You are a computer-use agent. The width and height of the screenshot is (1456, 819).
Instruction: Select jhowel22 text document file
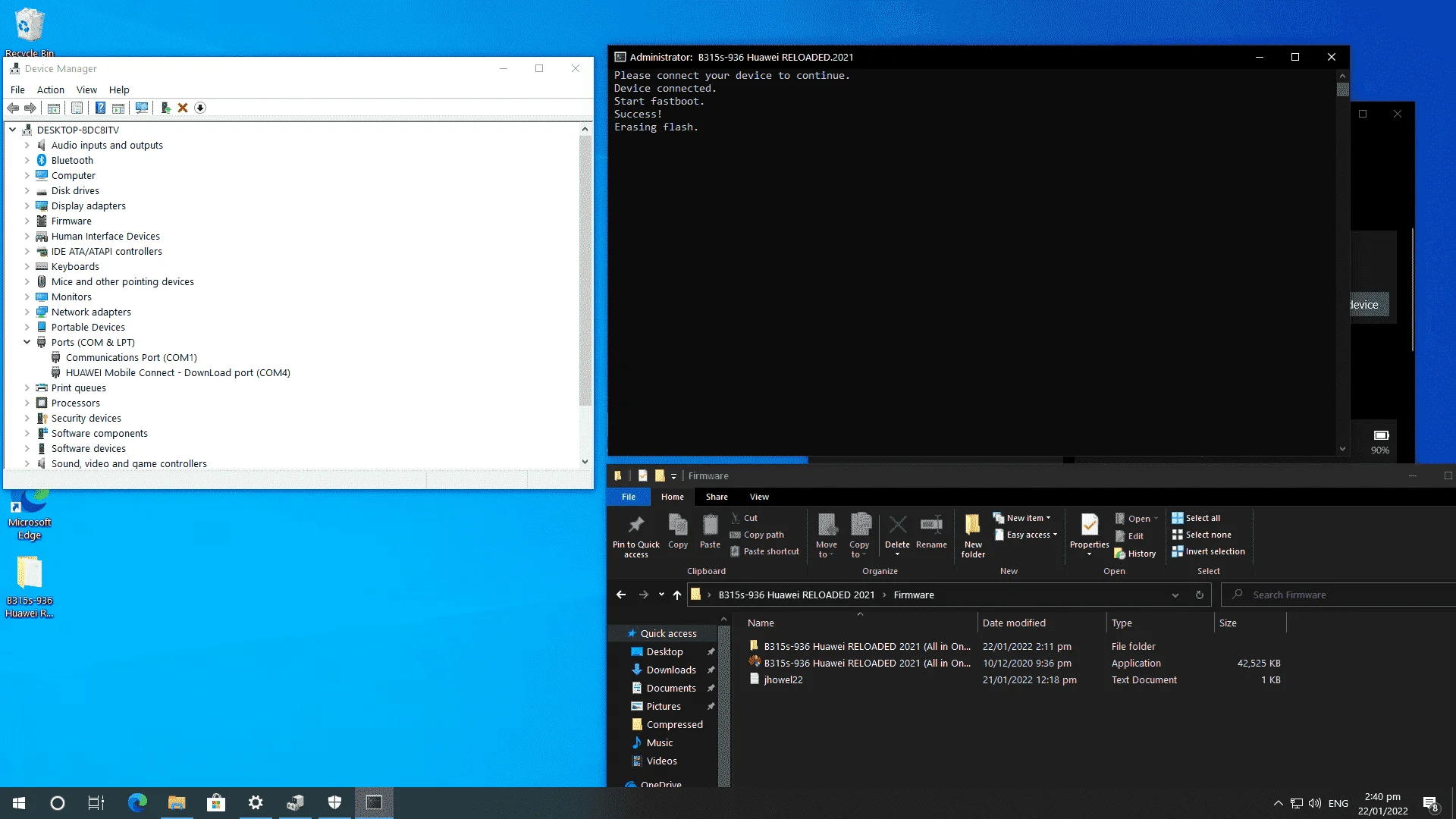point(783,679)
